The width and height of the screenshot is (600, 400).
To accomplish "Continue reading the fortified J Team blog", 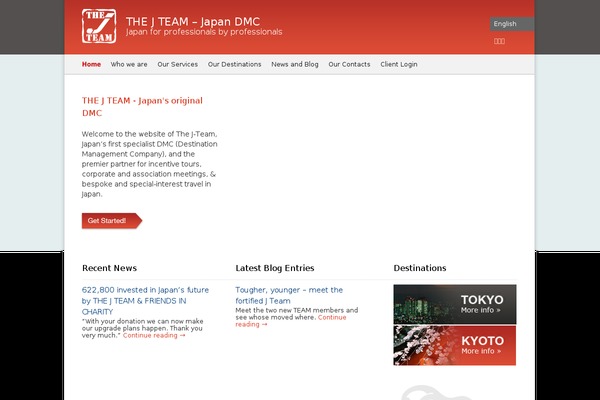I will click(x=291, y=321).
